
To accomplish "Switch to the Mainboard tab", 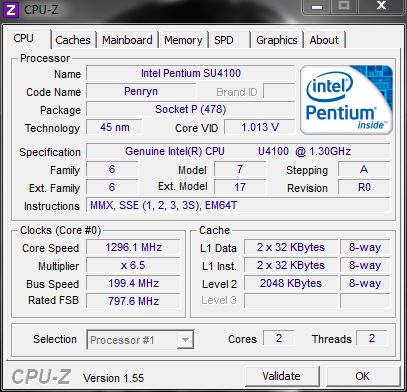I will tap(127, 40).
